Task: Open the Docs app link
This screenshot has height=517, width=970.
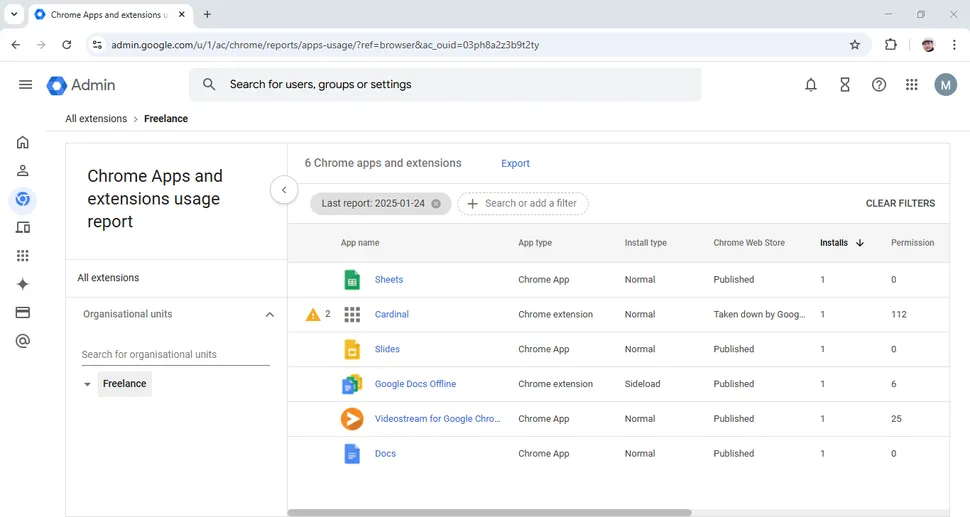Action: click(x=385, y=453)
